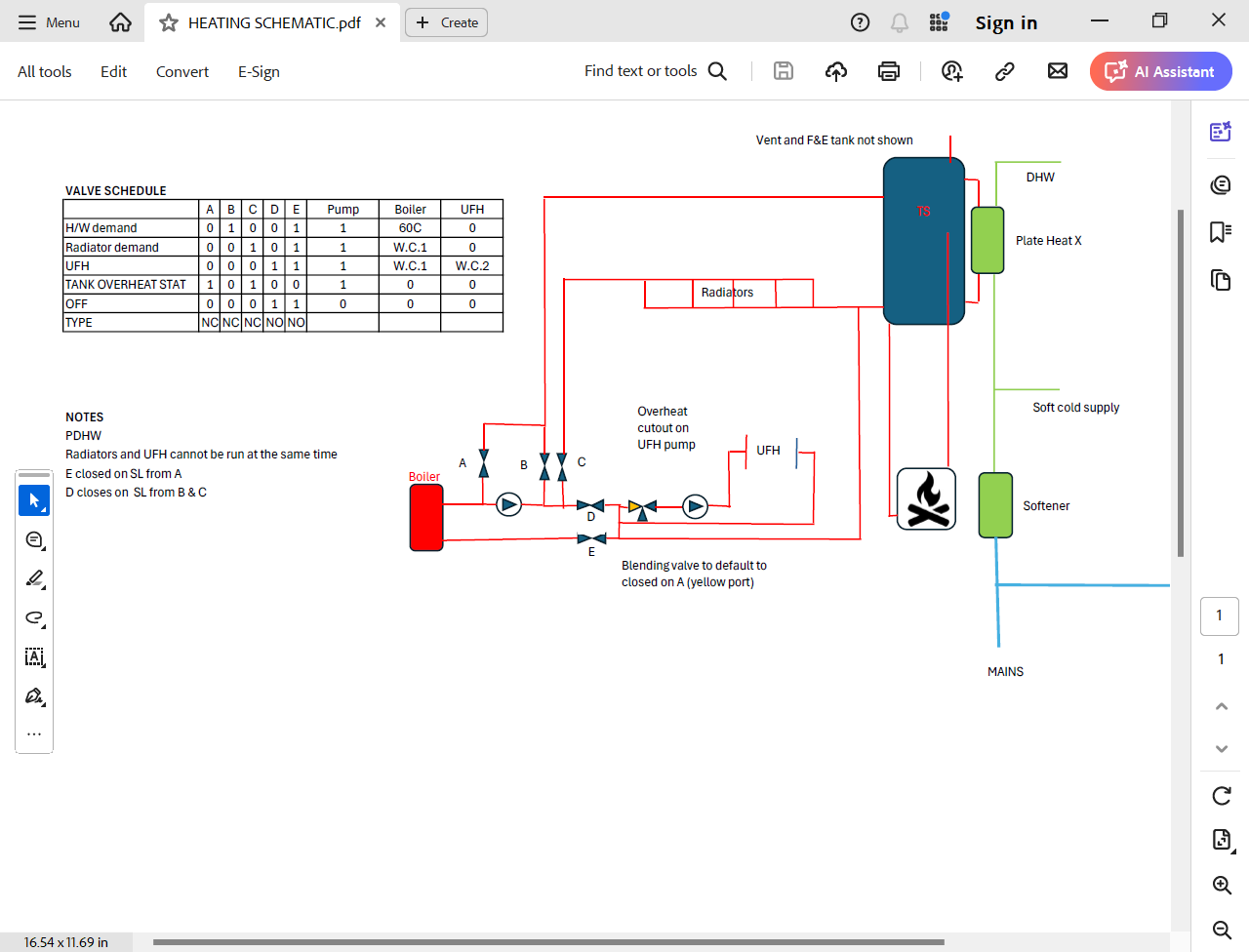Zoom in on the document

[x=1221, y=885]
